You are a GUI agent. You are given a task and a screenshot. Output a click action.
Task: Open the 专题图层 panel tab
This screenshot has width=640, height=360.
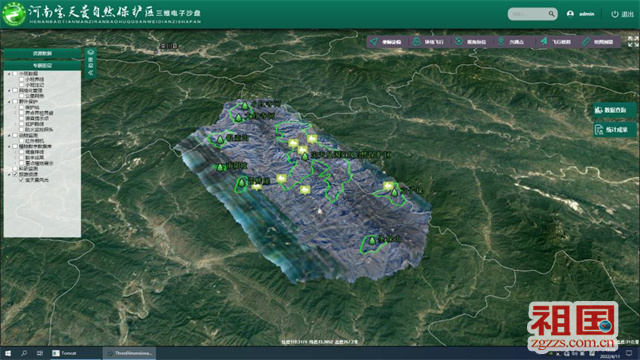42,65
